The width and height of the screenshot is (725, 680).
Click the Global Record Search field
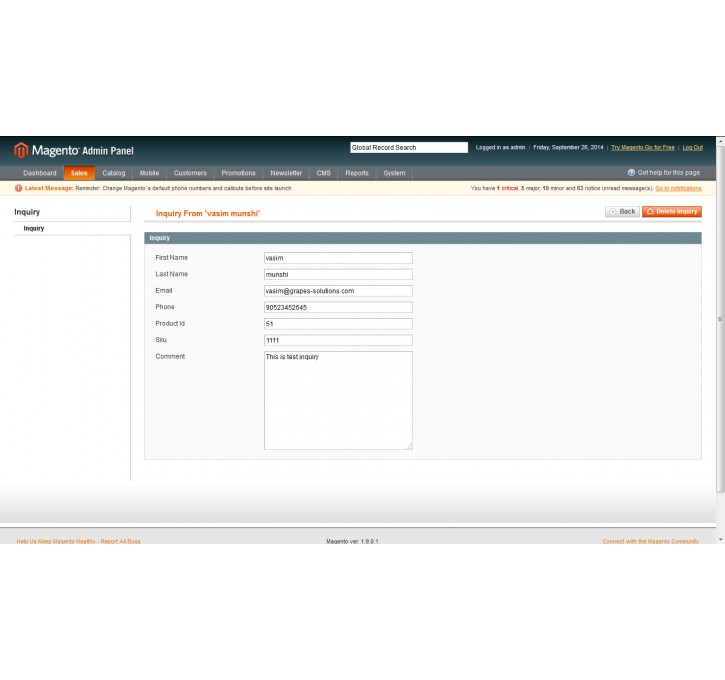[408, 148]
